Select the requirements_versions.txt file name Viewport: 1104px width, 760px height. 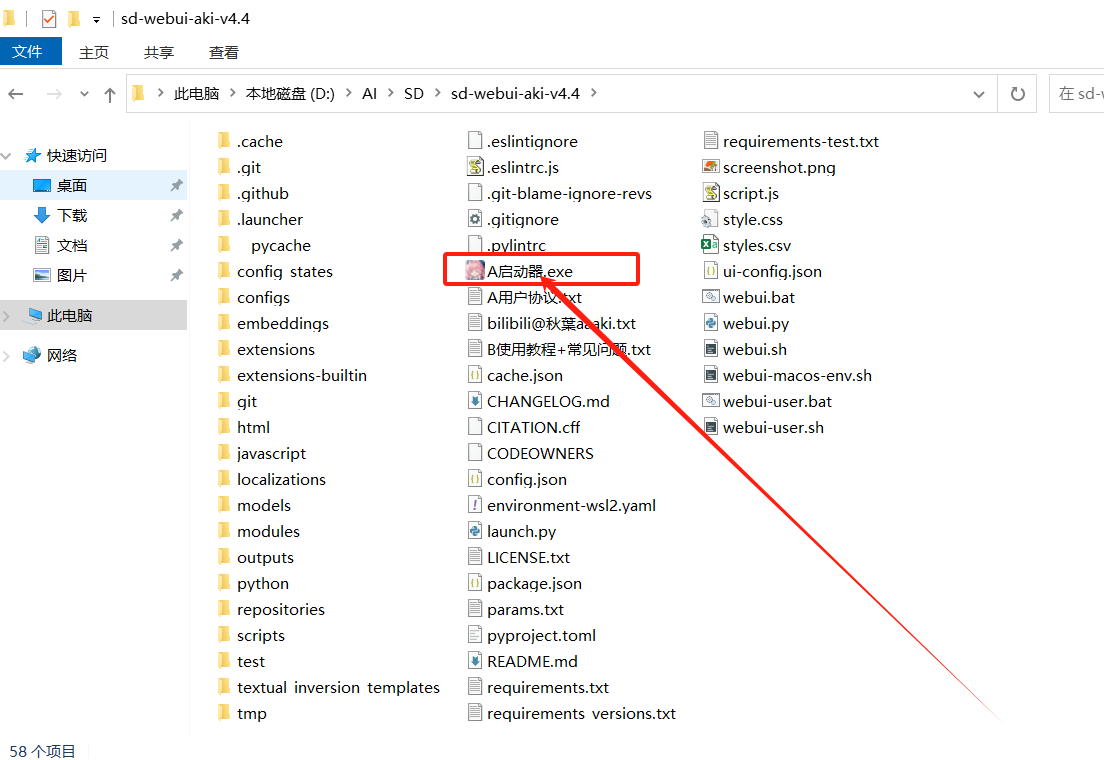(x=582, y=714)
